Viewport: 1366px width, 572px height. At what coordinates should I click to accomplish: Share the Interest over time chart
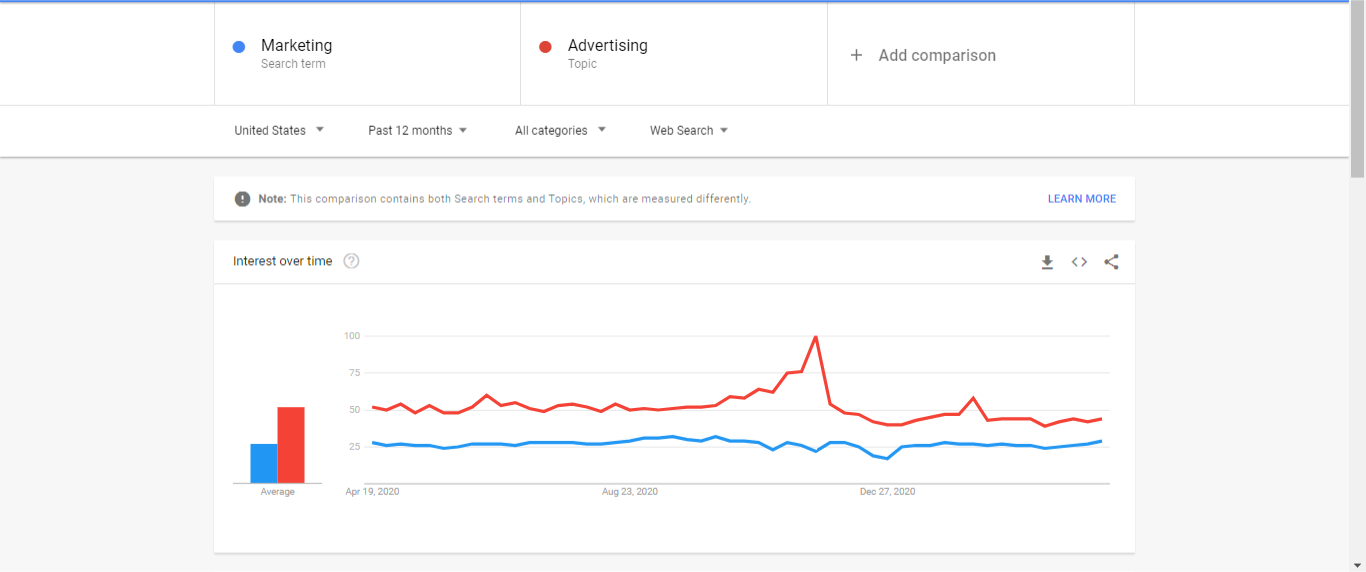point(1111,262)
